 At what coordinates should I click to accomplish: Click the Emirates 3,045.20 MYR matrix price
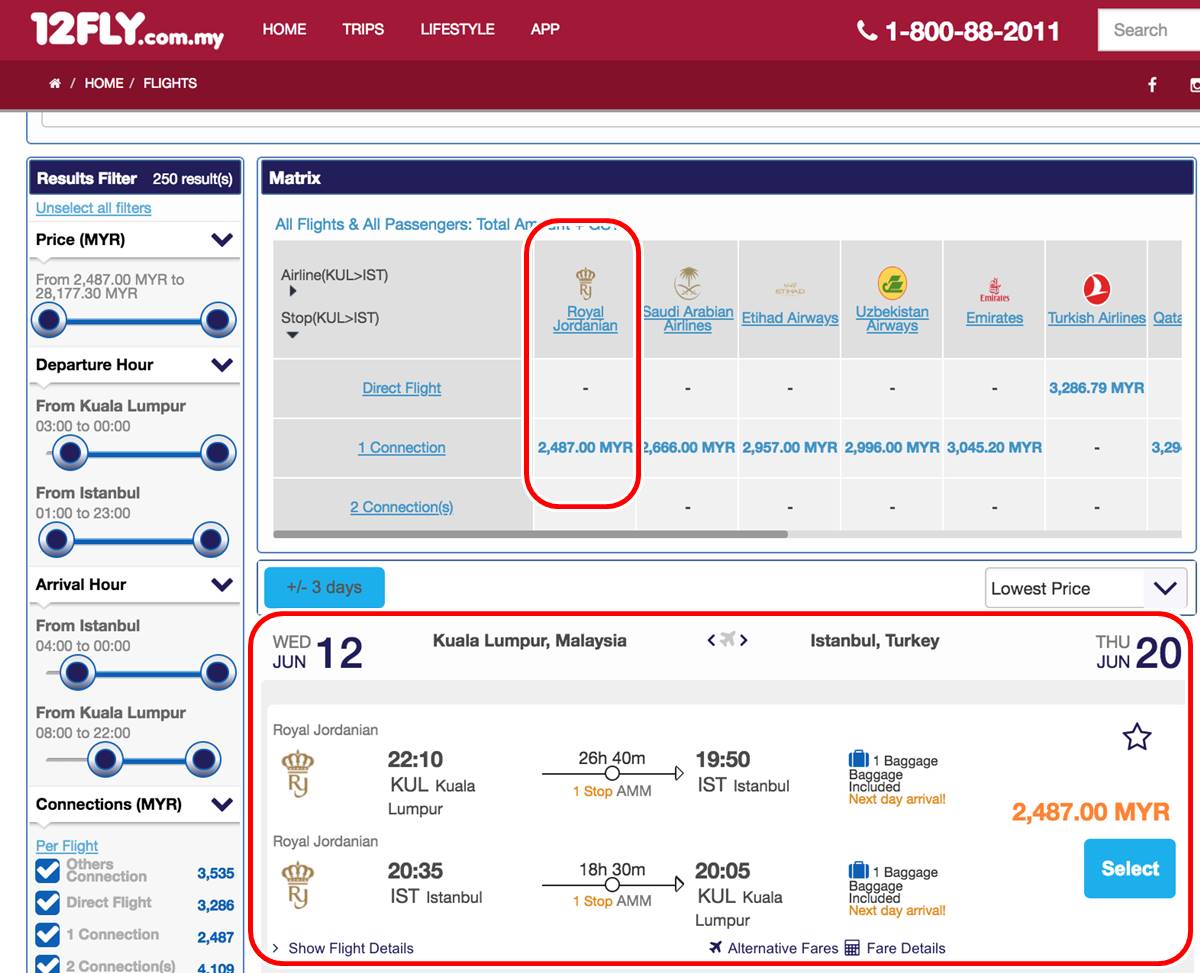point(994,448)
